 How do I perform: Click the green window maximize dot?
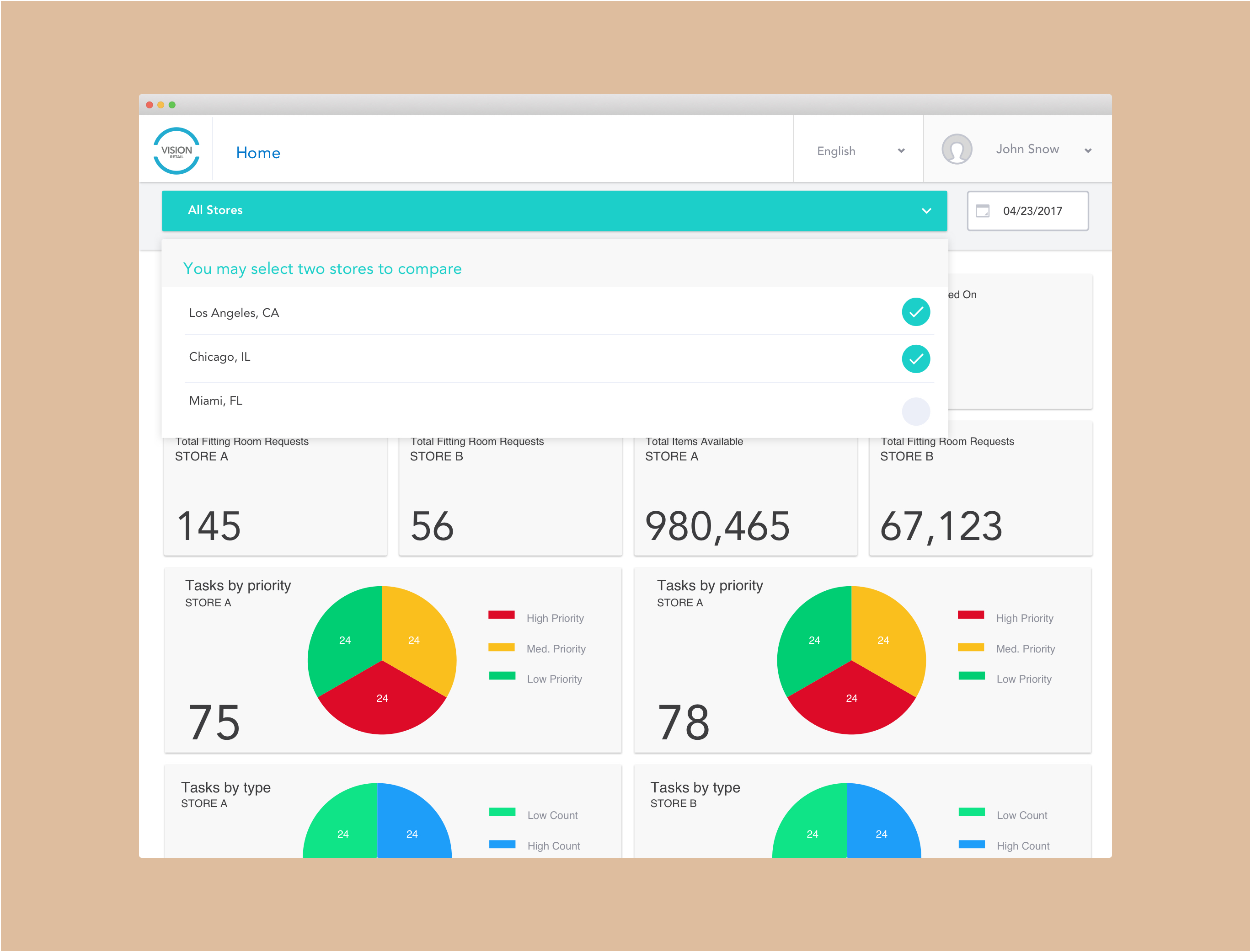(x=172, y=105)
